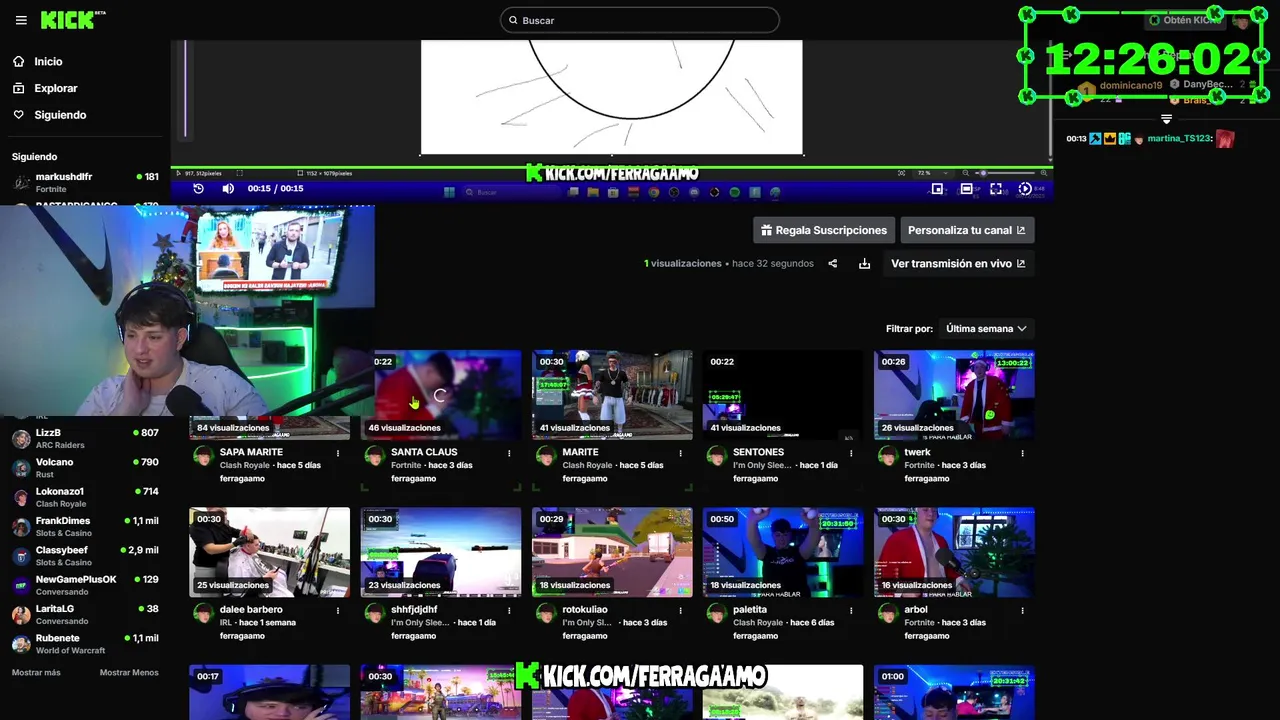
Task: Play the MARITE clip thumbnail
Action: pos(612,395)
